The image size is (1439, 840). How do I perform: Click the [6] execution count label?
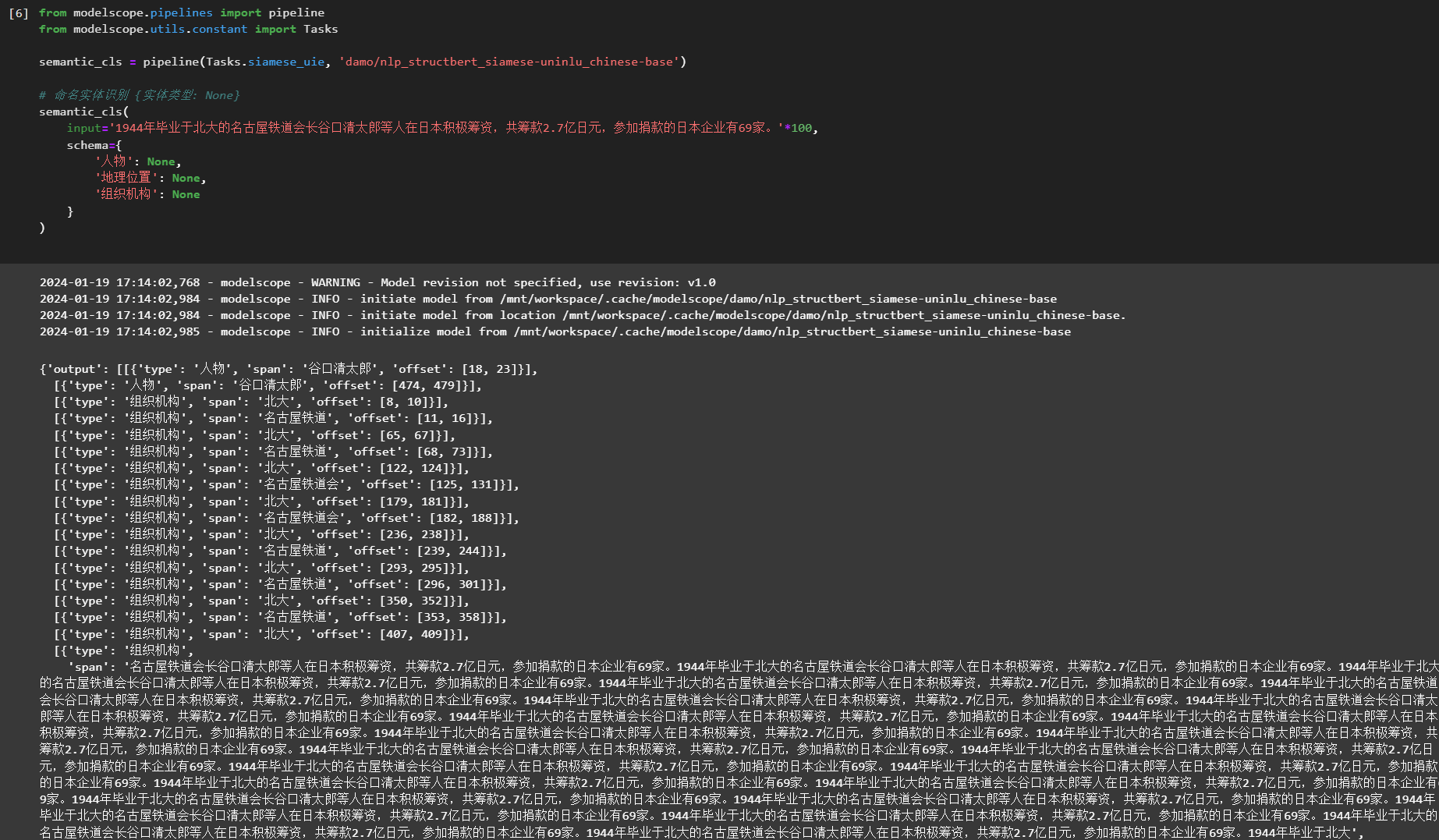(x=19, y=13)
